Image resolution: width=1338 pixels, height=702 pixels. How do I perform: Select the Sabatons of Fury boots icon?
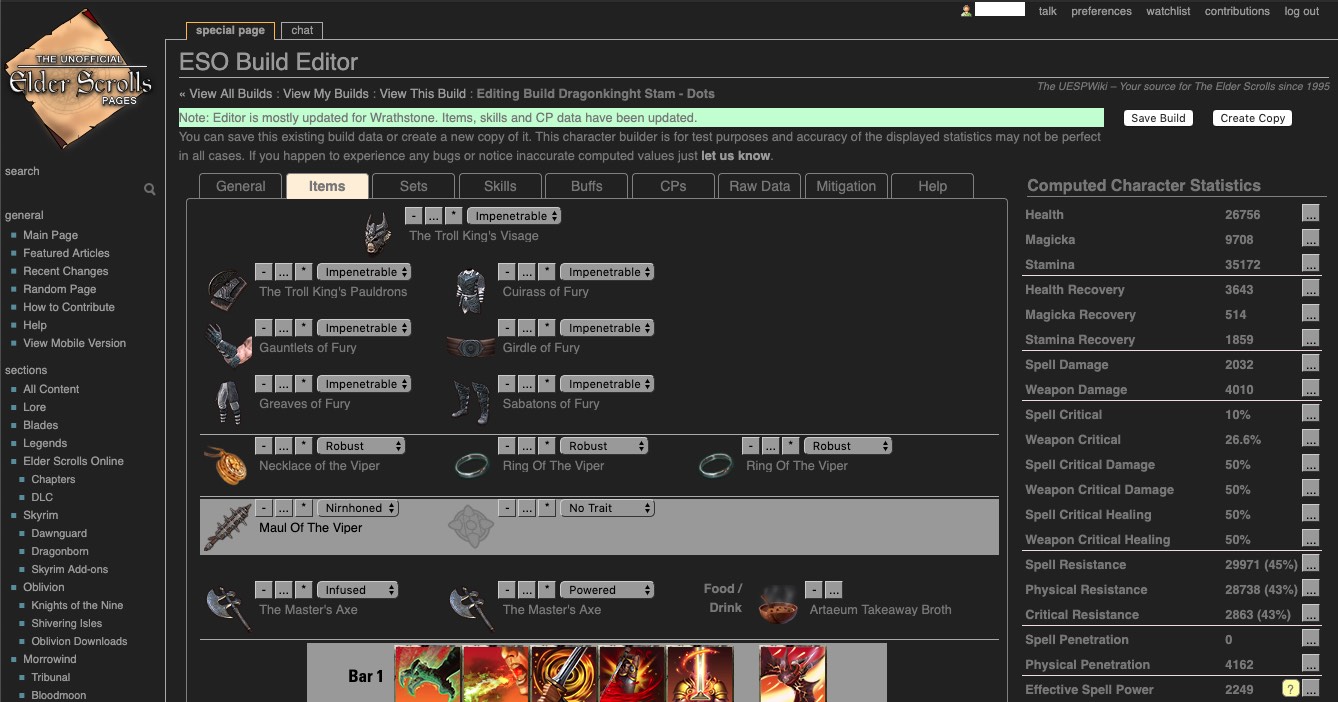tap(470, 402)
